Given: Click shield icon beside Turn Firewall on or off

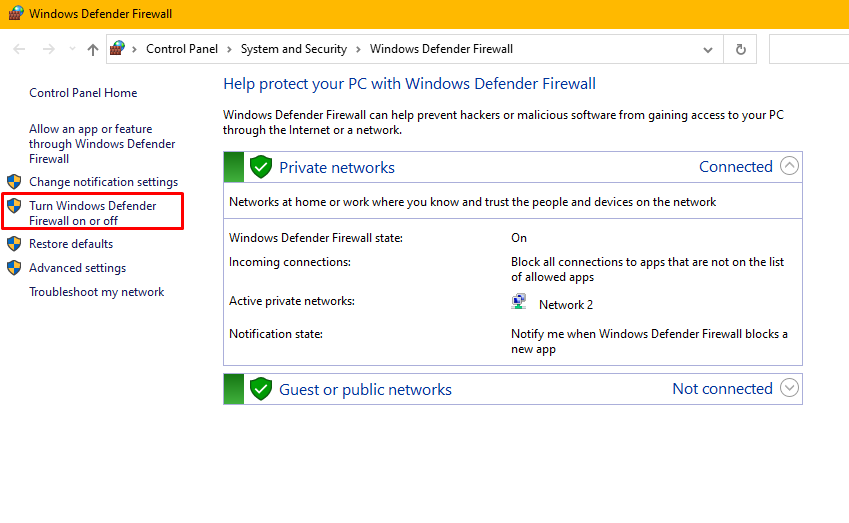Looking at the screenshot, I should [14, 205].
